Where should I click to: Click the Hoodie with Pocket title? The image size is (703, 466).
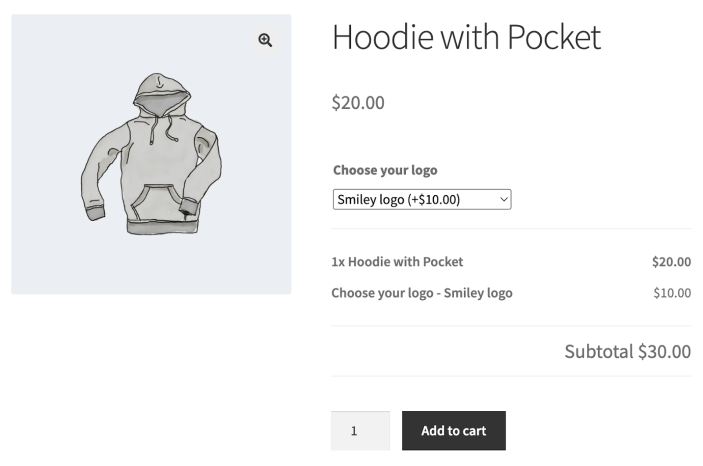pyautogui.click(x=466, y=37)
